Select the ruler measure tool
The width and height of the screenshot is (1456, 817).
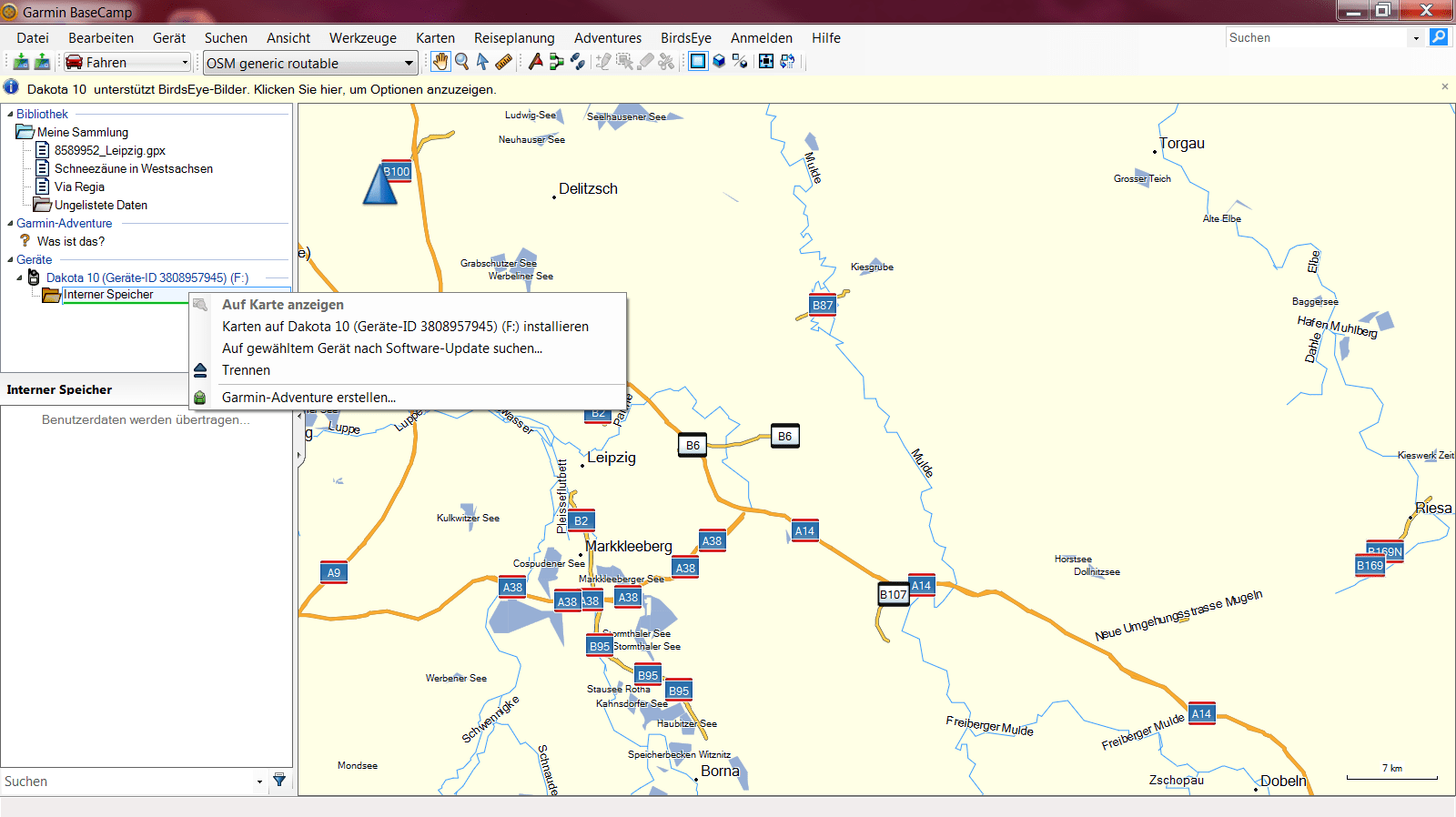(503, 62)
